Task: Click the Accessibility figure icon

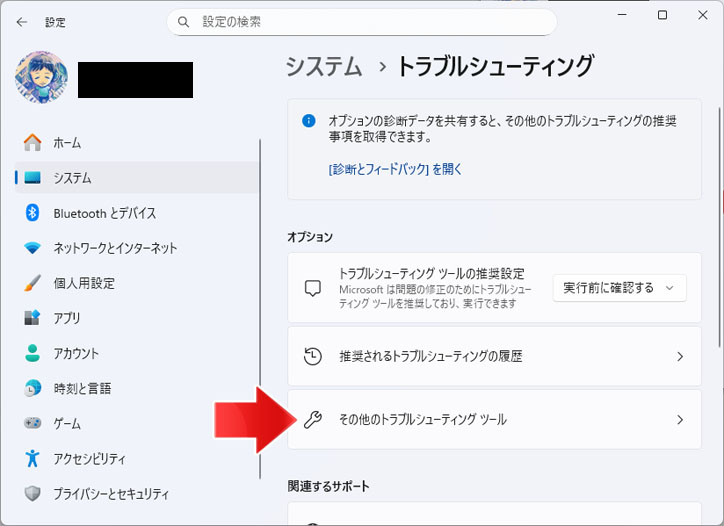Action: tap(33, 458)
